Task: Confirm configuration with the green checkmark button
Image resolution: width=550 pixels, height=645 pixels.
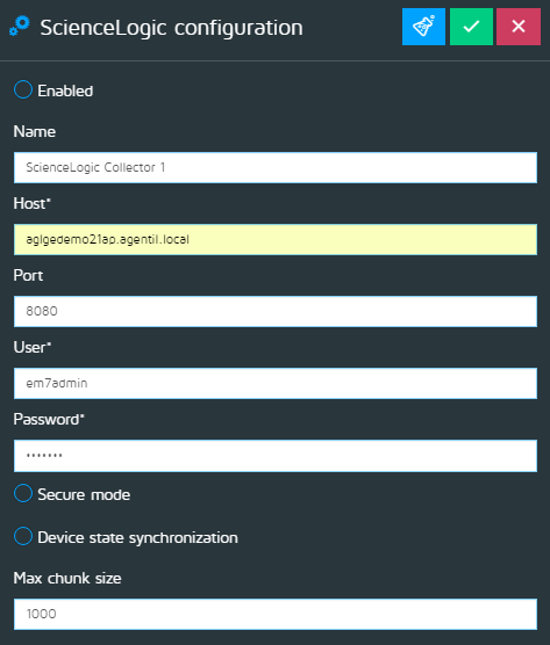Action: (471, 27)
